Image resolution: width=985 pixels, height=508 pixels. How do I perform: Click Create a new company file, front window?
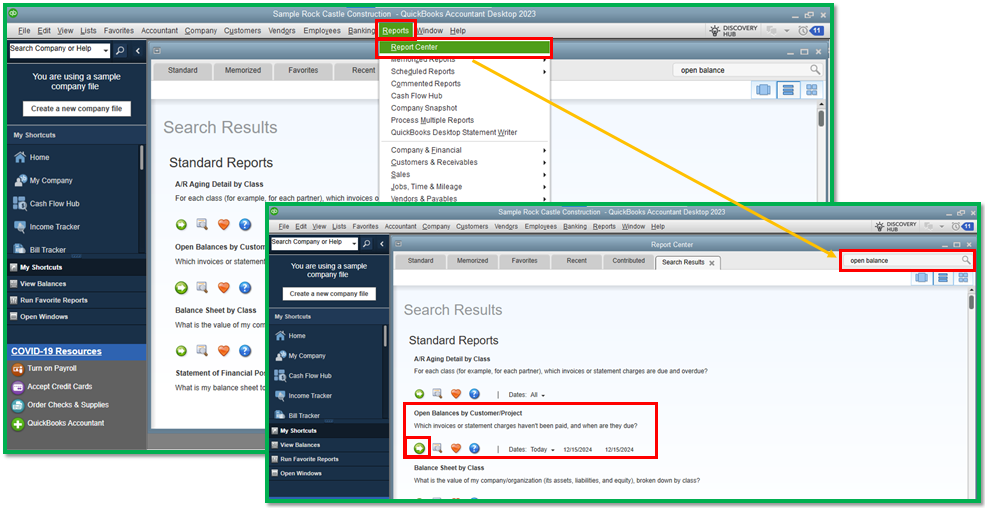[x=329, y=294]
